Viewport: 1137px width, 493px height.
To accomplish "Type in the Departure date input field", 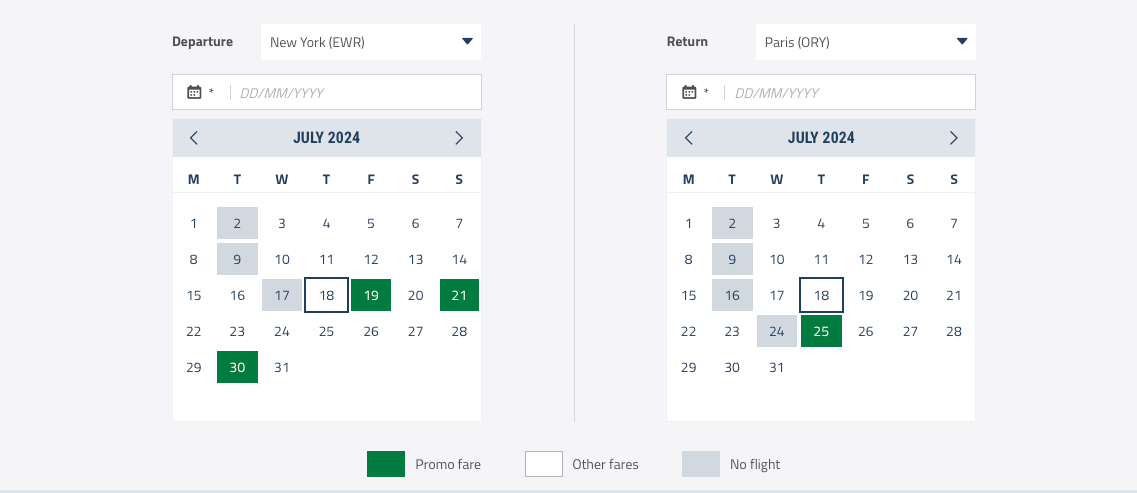I will (355, 93).
